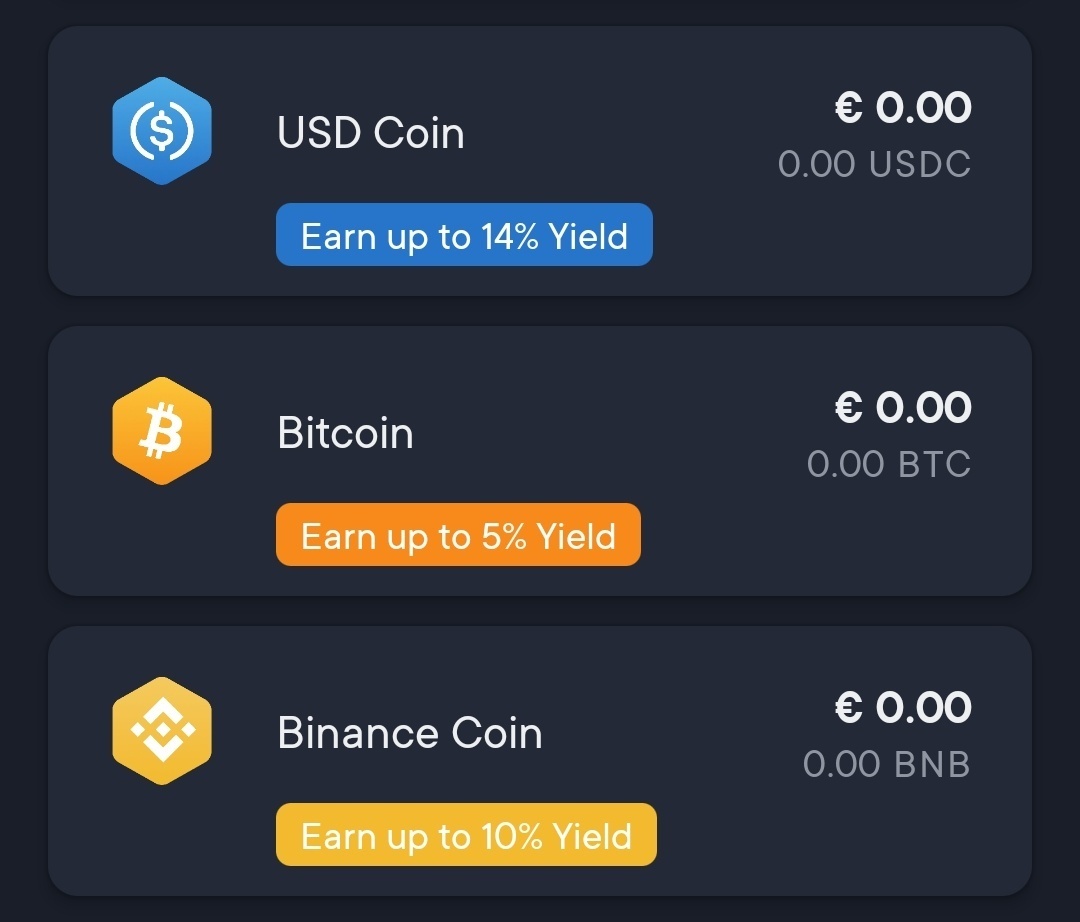
Task: Select the € 0.00 Bitcoin value
Action: (902, 406)
